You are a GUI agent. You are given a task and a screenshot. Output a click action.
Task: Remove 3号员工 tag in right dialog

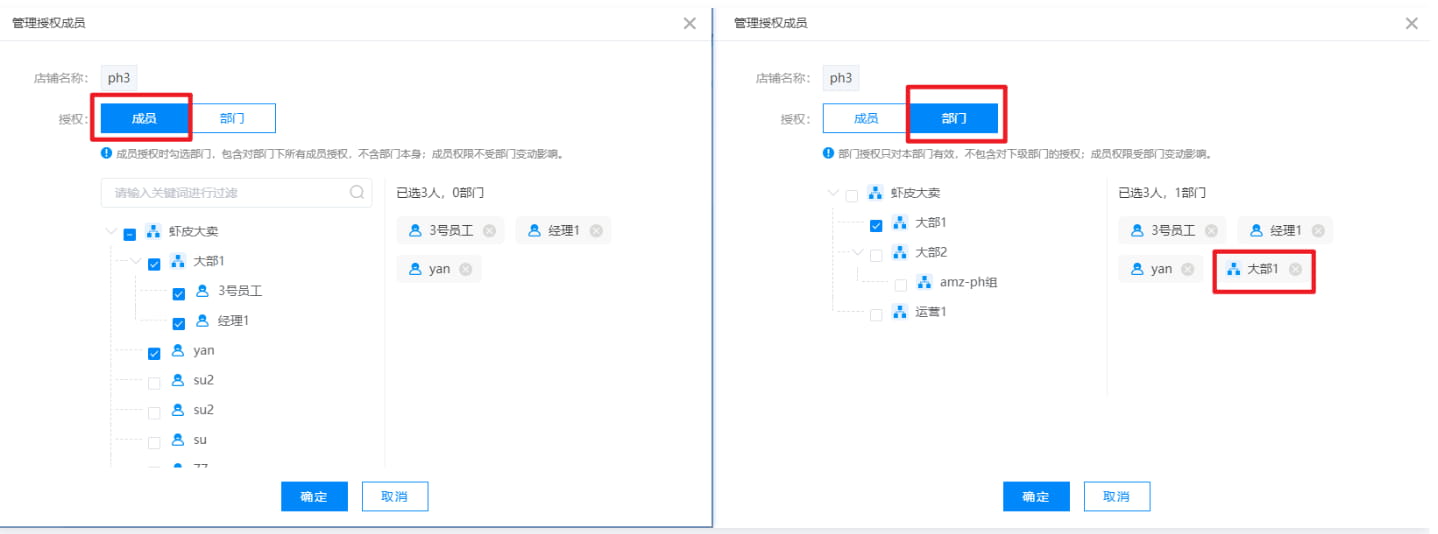coord(1211,231)
